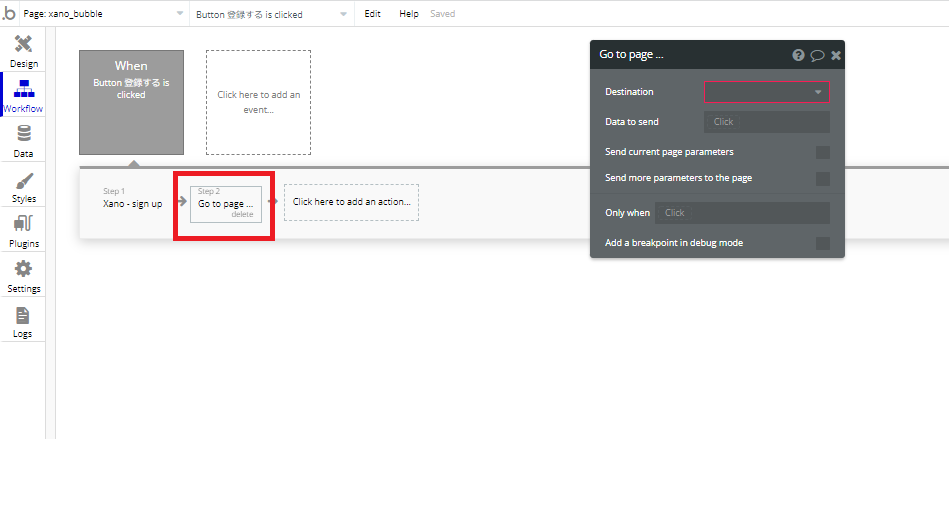The height and width of the screenshot is (524, 949).
Task: Open the Styles brush icon
Action: [x=24, y=181]
